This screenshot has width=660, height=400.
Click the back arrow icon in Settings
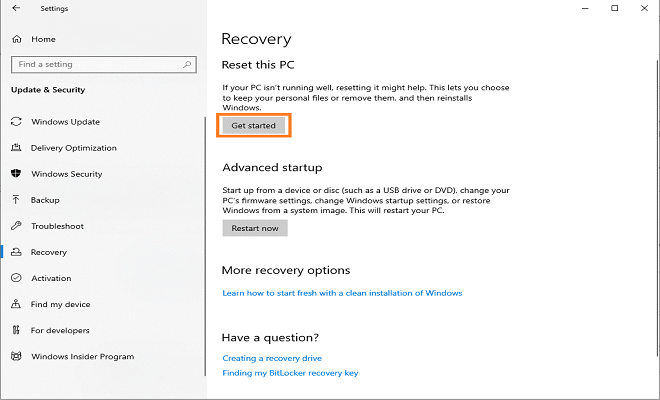point(16,9)
